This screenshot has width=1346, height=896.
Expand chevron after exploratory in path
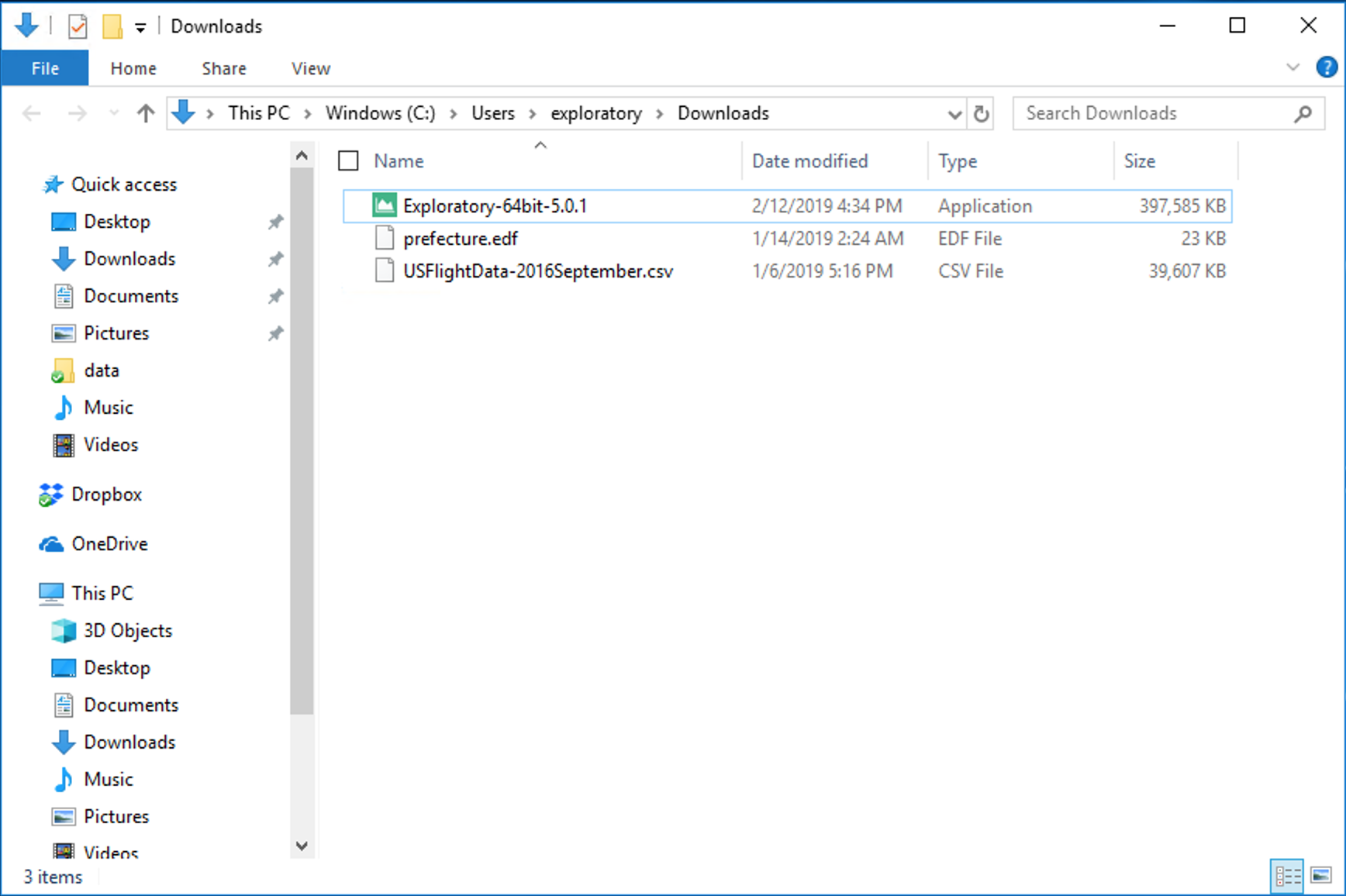(660, 114)
